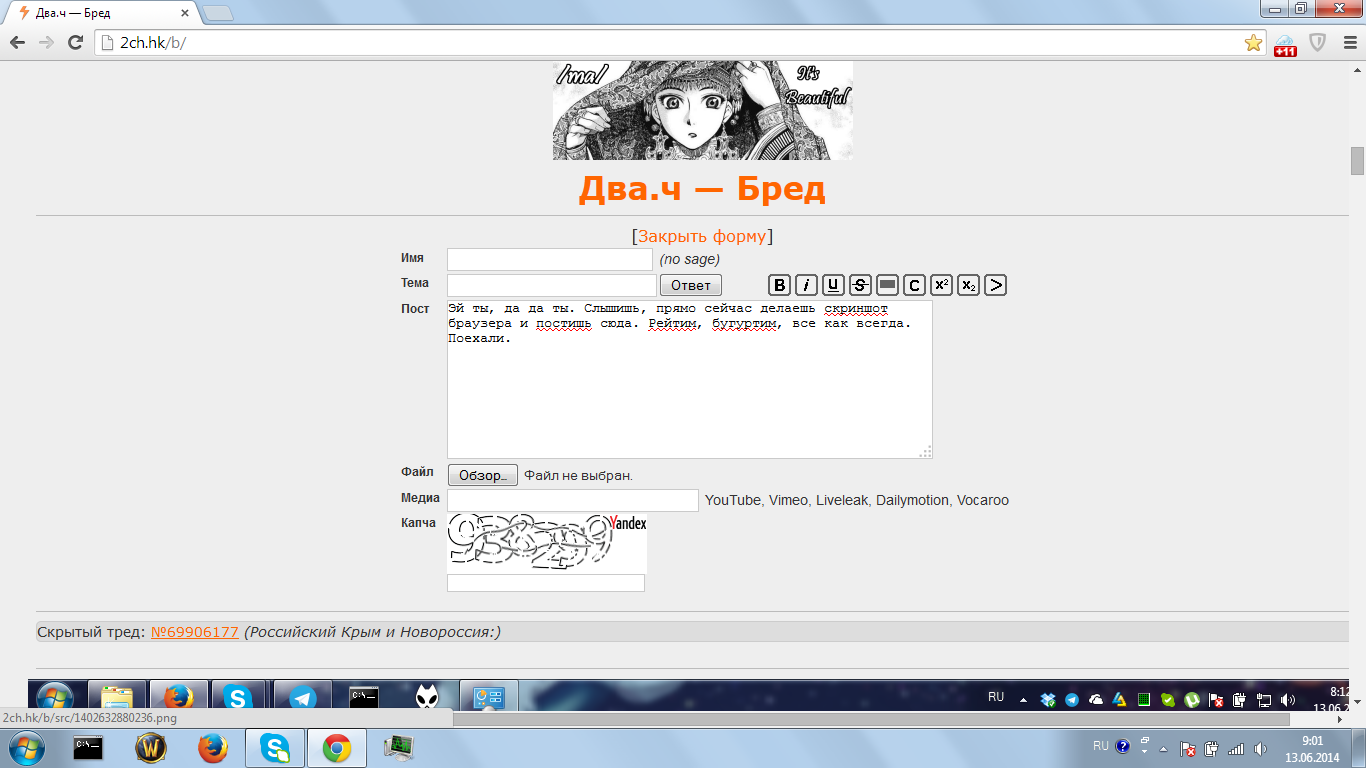Click the status bar URL 2ch.hk/b/src/1402632880236.png

coord(90,718)
